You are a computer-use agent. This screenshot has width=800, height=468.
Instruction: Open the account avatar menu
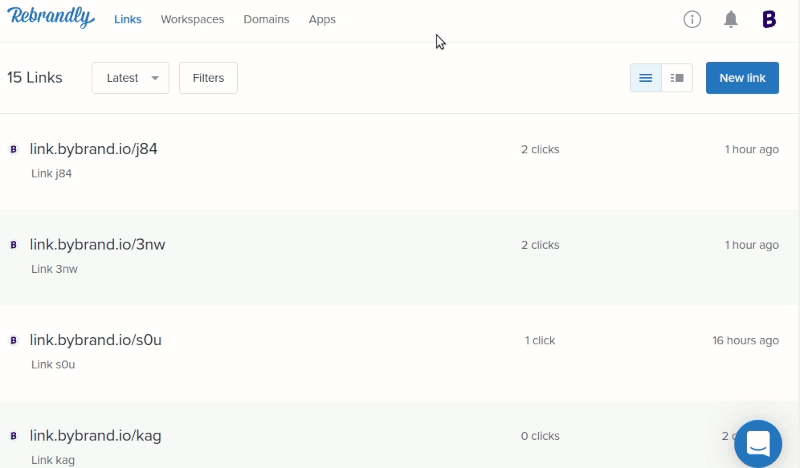[769, 19]
